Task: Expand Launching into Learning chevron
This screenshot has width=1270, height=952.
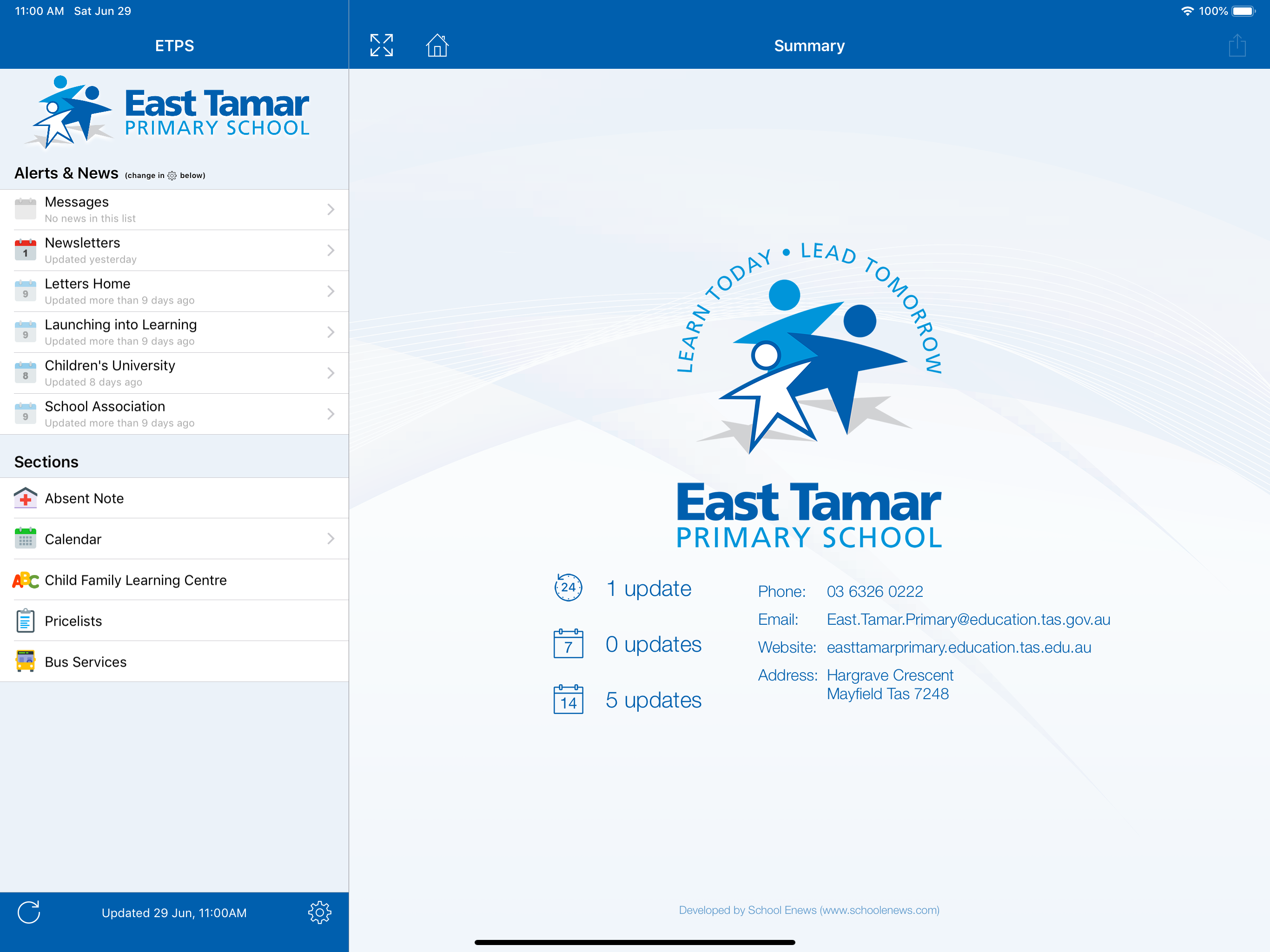Action: tap(331, 331)
